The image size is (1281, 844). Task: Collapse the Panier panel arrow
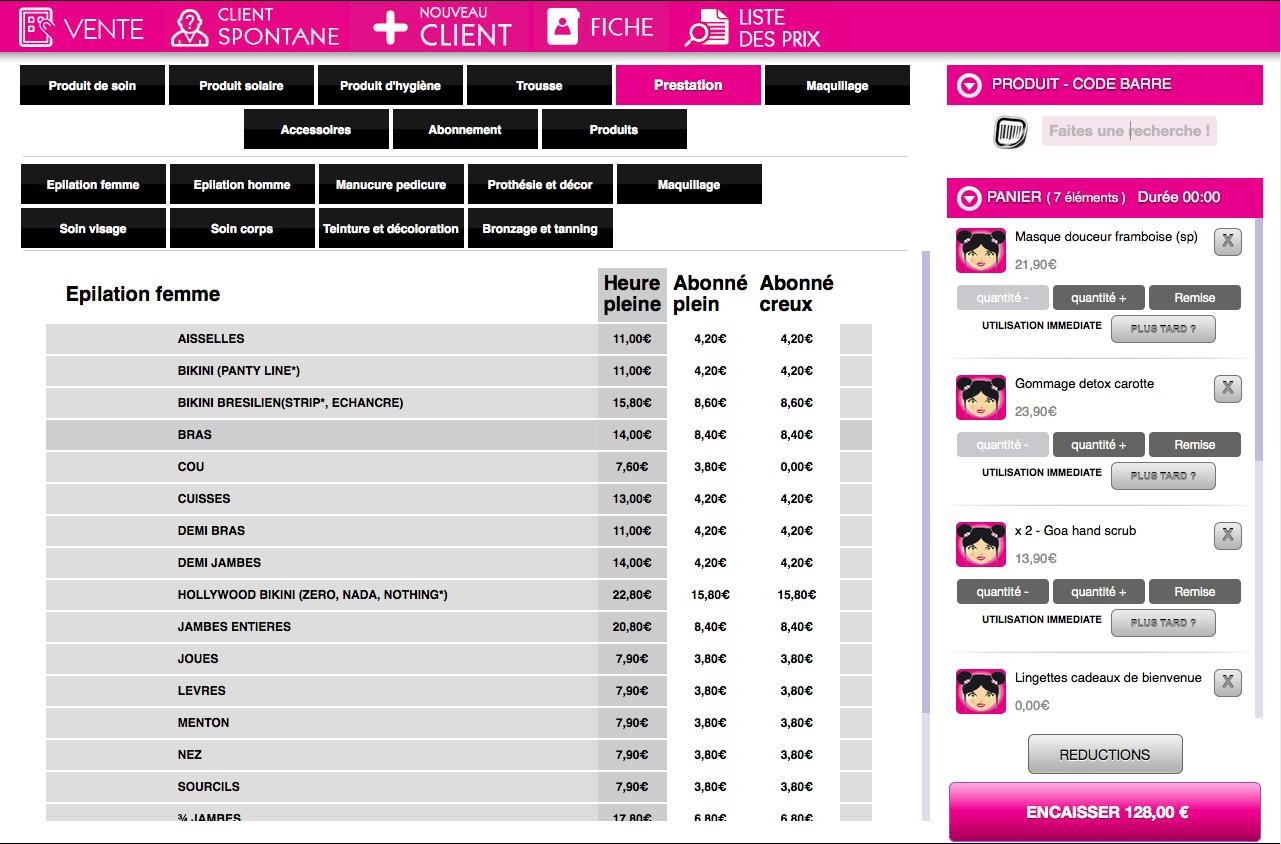click(969, 198)
